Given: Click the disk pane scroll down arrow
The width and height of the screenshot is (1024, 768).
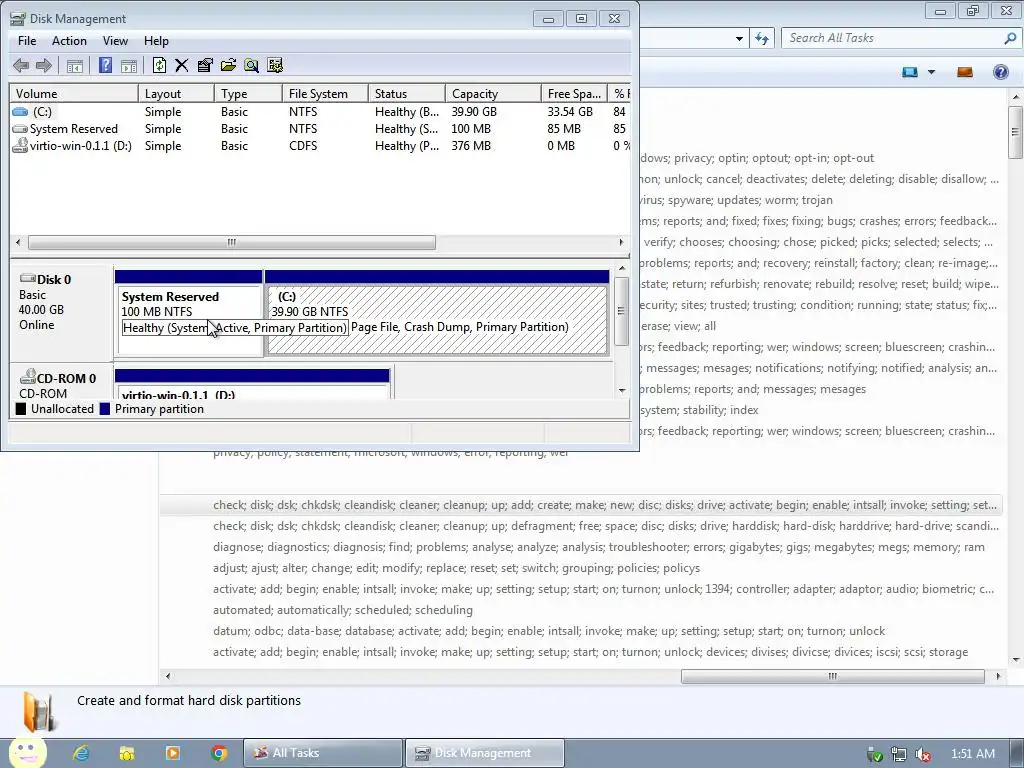Looking at the screenshot, I should (x=622, y=390).
